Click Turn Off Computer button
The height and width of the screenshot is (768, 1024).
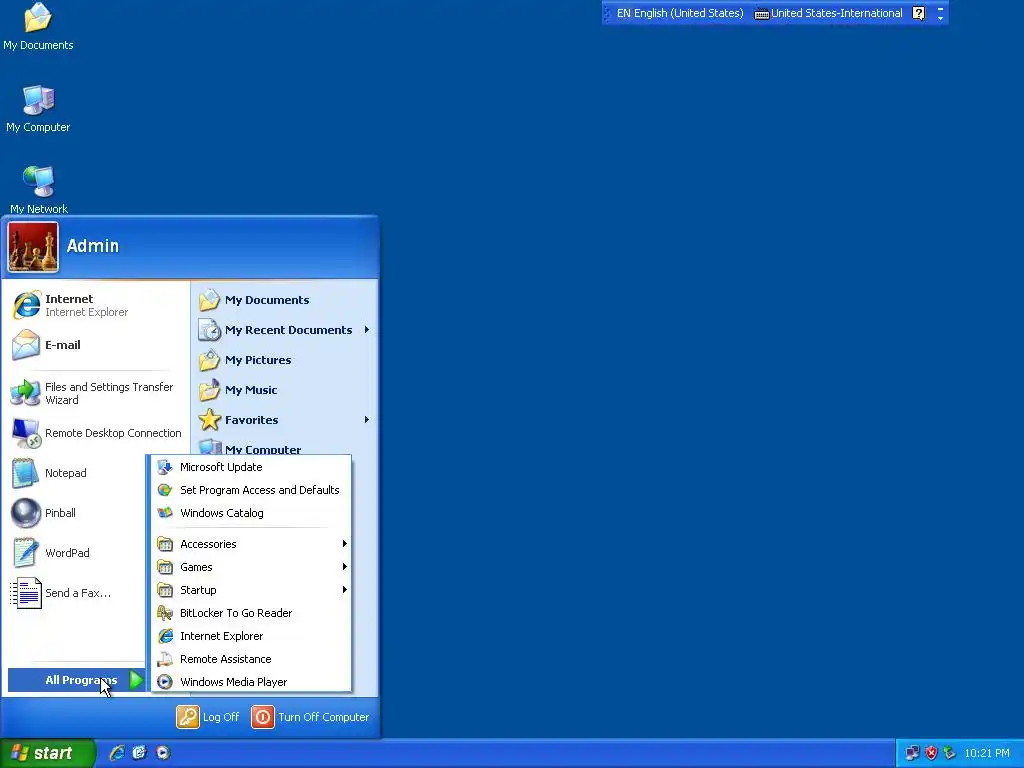pyautogui.click(x=311, y=717)
